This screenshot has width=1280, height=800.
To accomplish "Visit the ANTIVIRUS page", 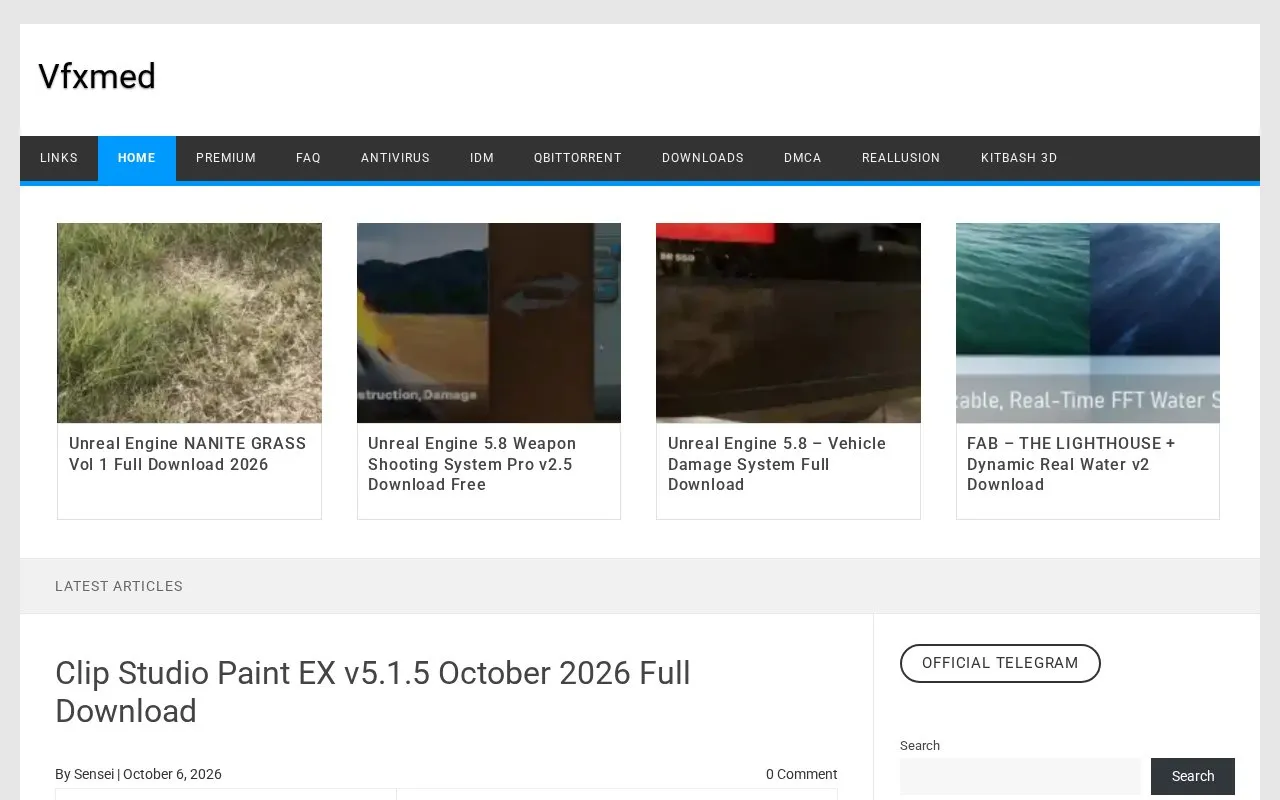I will (x=395, y=158).
